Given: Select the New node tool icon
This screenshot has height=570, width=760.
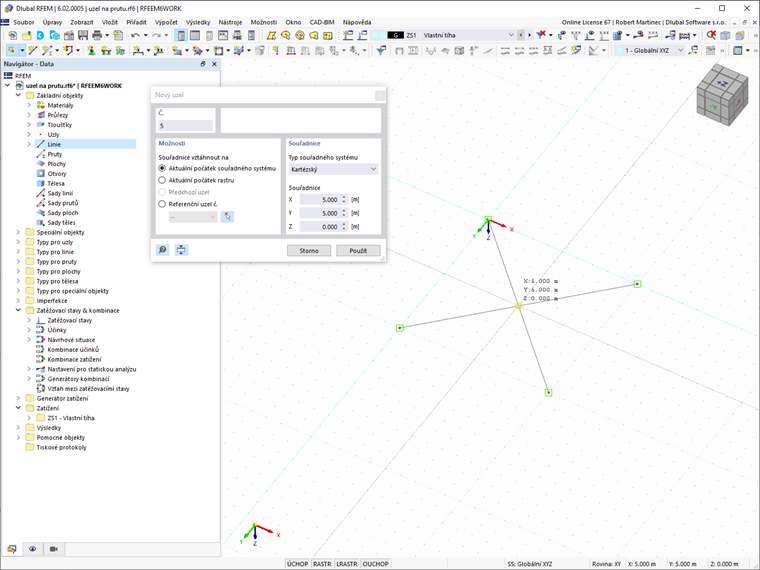Looking at the screenshot, I should coord(11,49).
